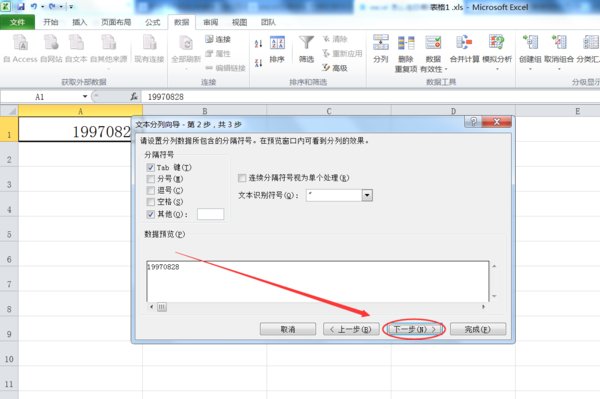Switch to the 审阅 (Review) tab
The width and height of the screenshot is (600, 399).
coord(210,22)
